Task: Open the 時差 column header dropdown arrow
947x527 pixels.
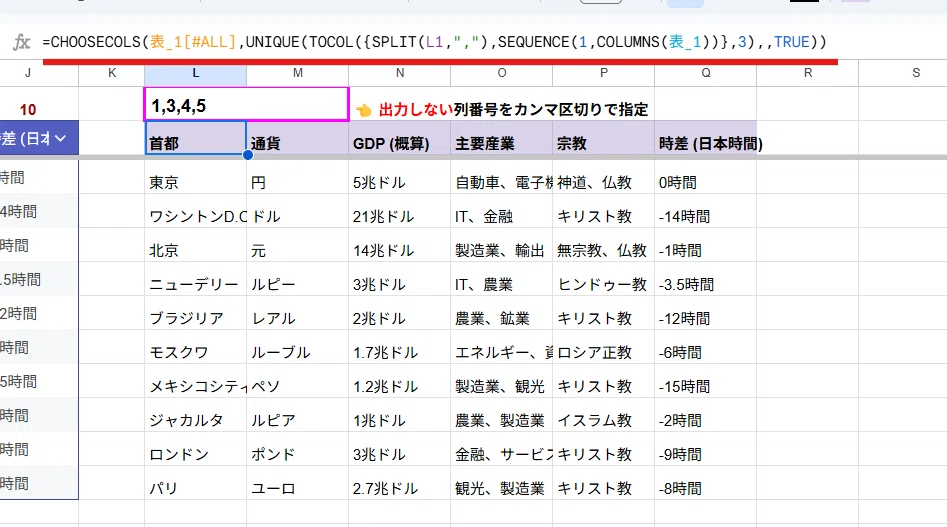Action: pyautogui.click(x=60, y=138)
